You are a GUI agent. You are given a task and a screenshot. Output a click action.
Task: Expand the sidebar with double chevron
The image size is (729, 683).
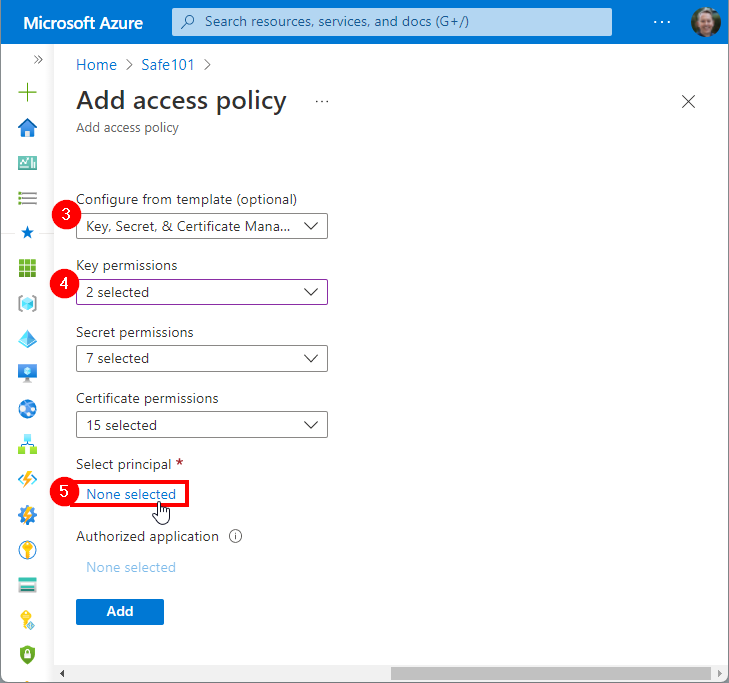tap(38, 60)
